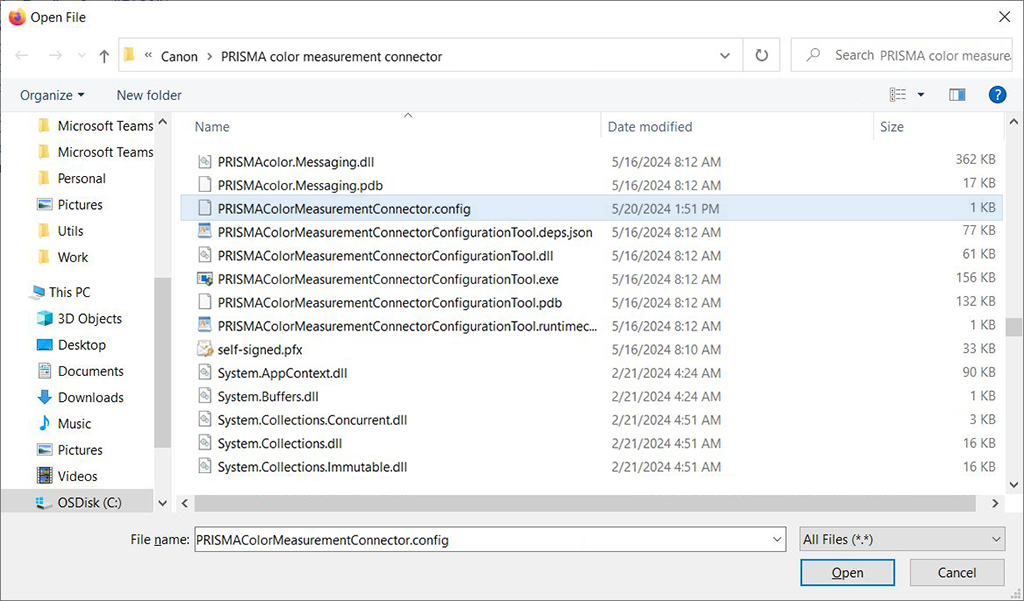Go up one folder level

coord(104,57)
